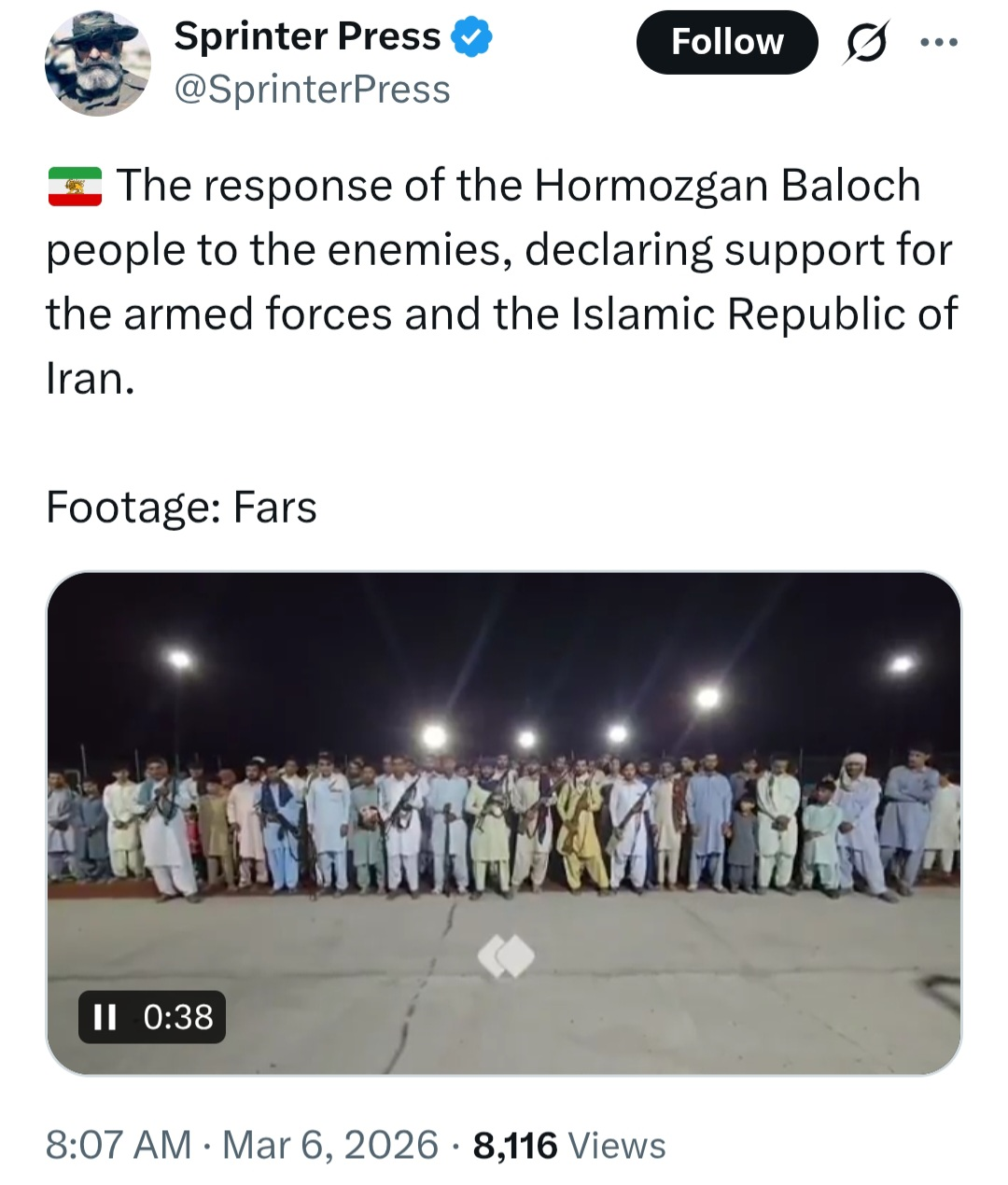Image resolution: width=1008 pixels, height=1185 pixels.
Task: Tap the man in yellow outfit in video
Action: [581, 830]
